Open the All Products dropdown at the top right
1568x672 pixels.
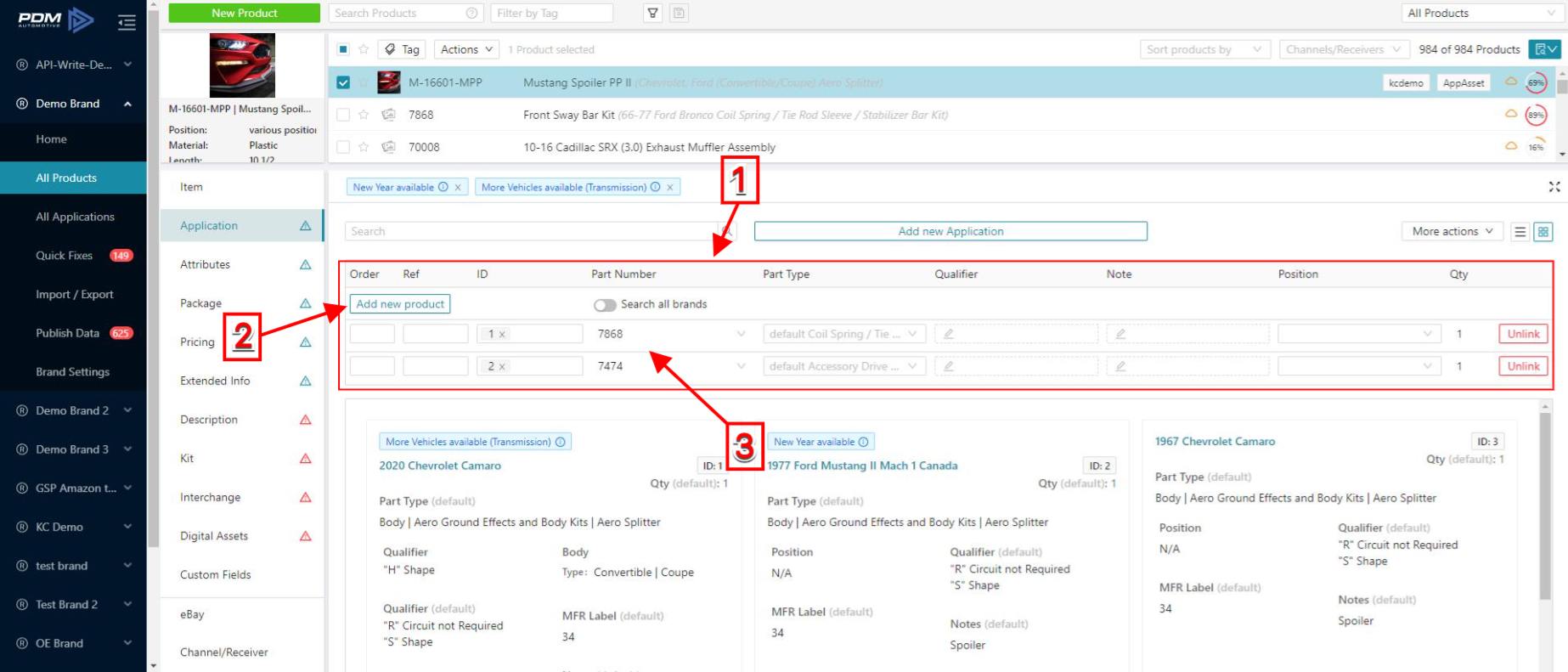tap(1481, 13)
